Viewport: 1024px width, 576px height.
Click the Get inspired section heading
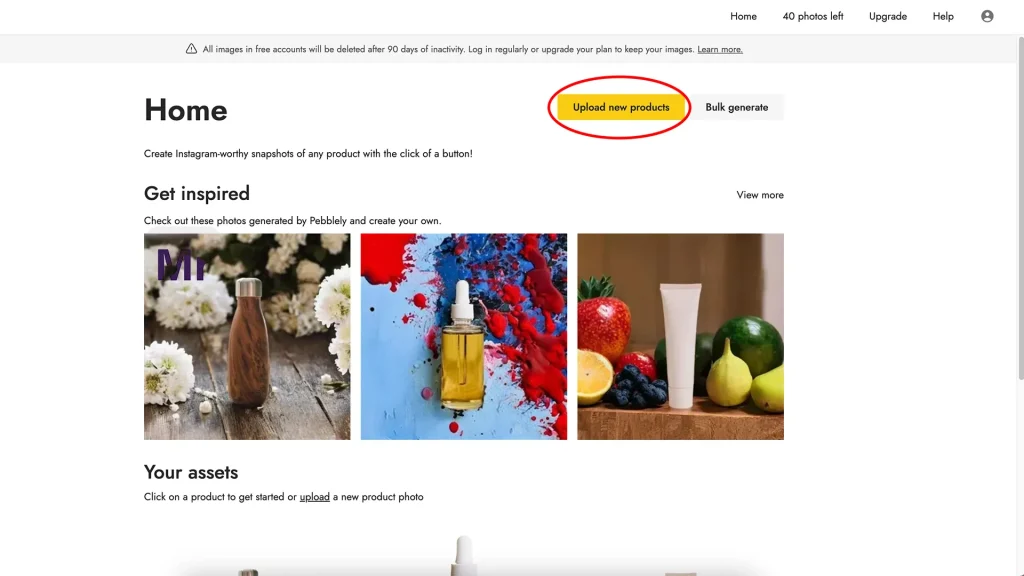point(197,193)
